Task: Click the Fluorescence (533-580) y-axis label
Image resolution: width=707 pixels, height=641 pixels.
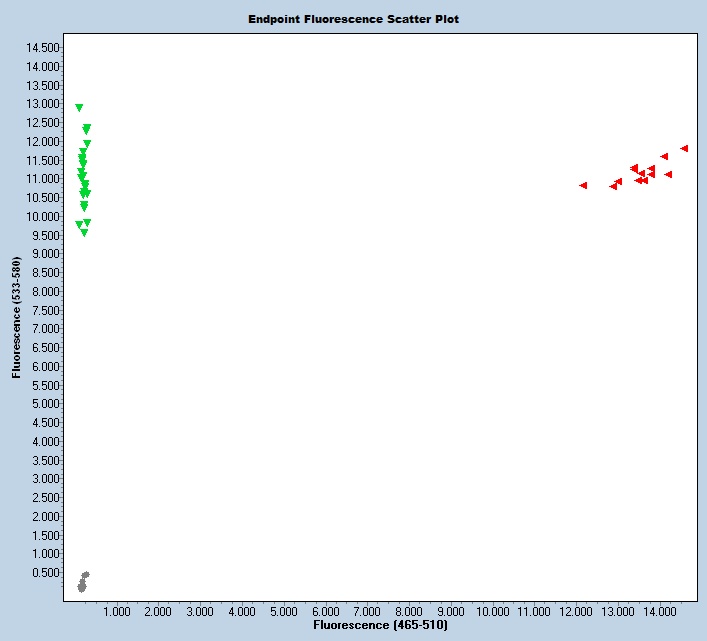Action: point(16,319)
